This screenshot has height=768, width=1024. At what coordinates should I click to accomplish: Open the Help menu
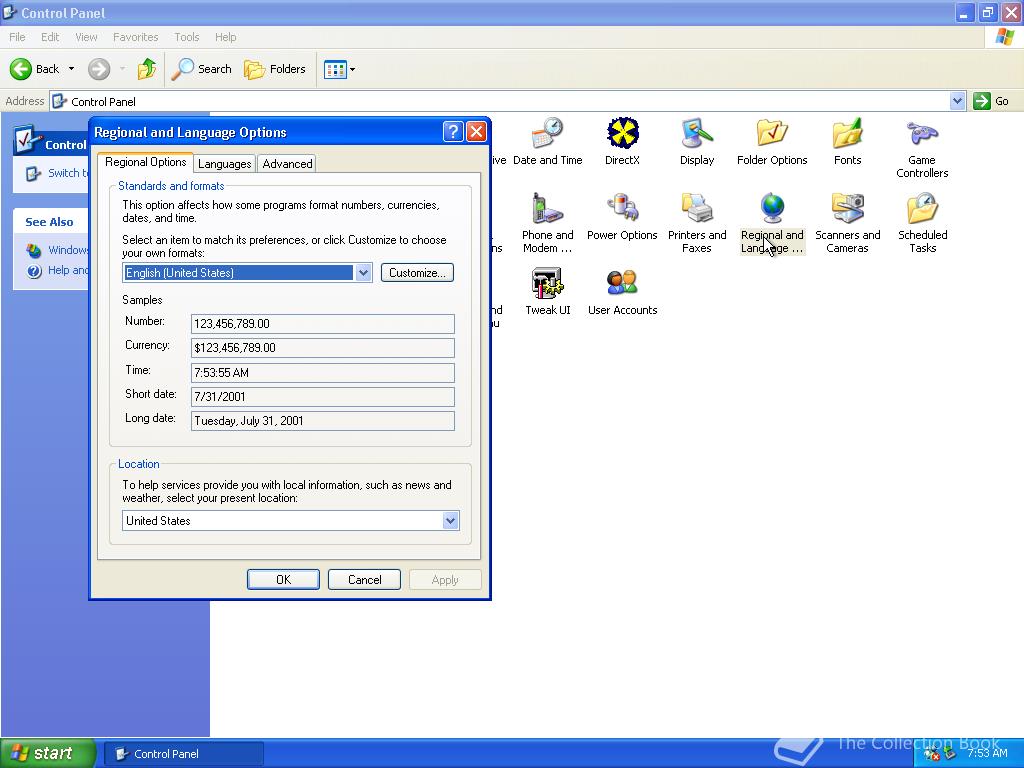225,37
